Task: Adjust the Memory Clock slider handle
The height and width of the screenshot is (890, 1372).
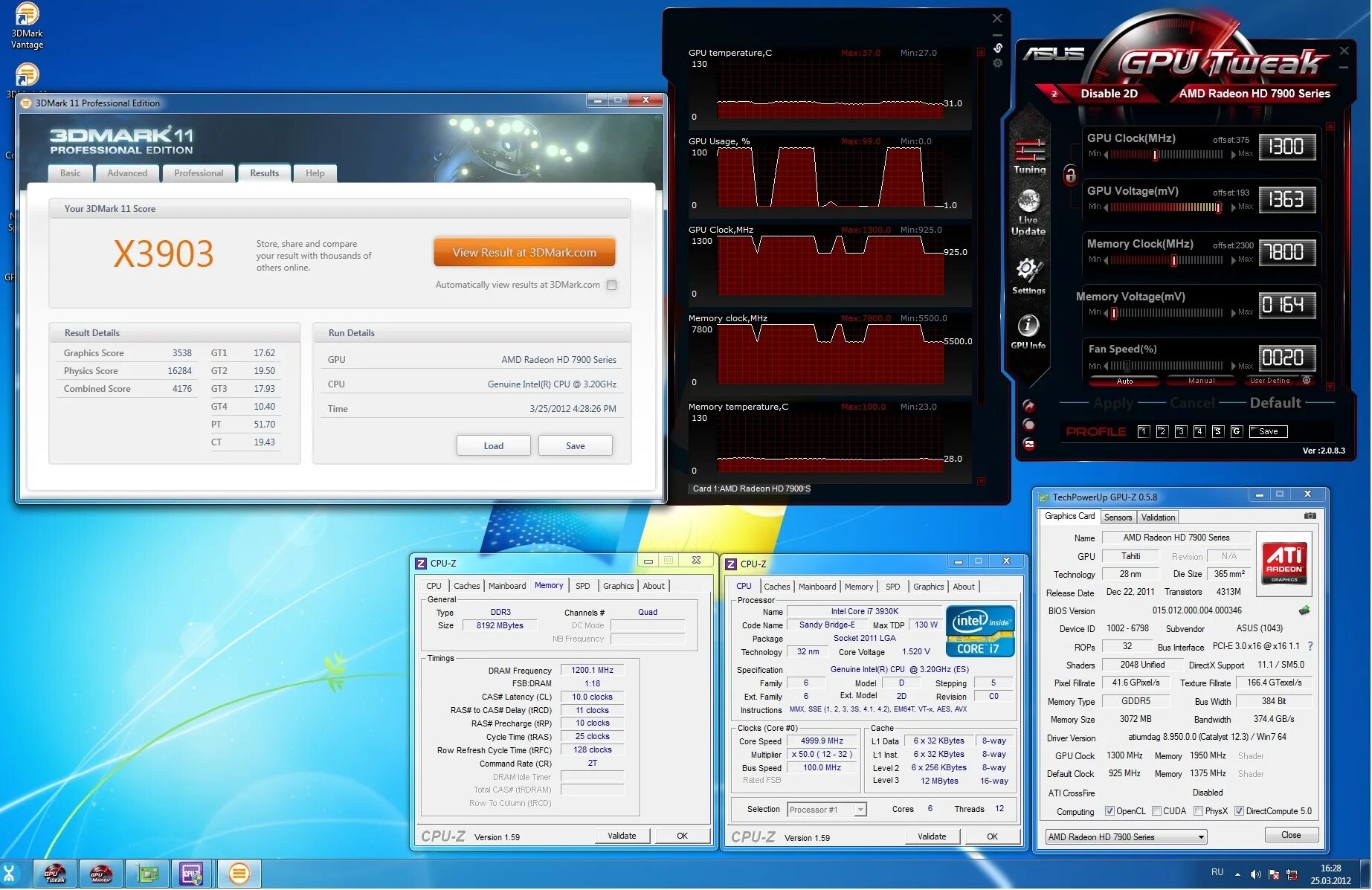Action: pyautogui.click(x=1174, y=260)
